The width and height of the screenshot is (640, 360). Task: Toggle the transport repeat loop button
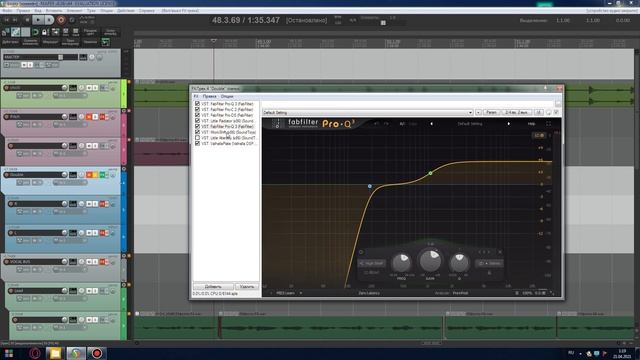(72, 20)
